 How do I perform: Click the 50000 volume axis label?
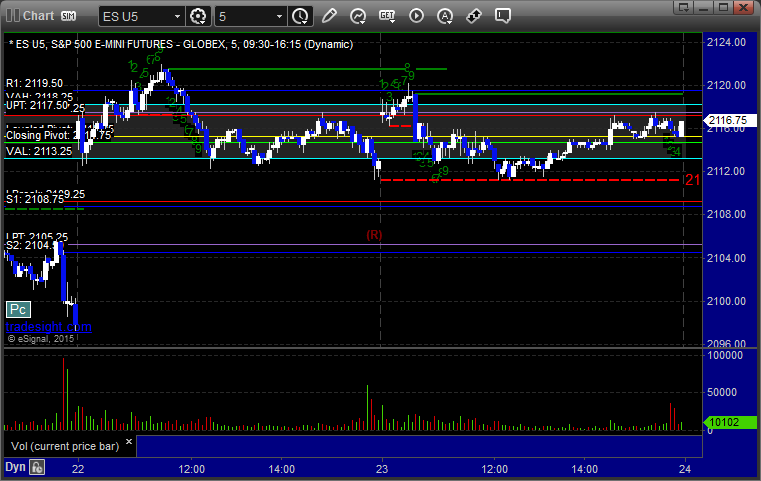coord(722,392)
